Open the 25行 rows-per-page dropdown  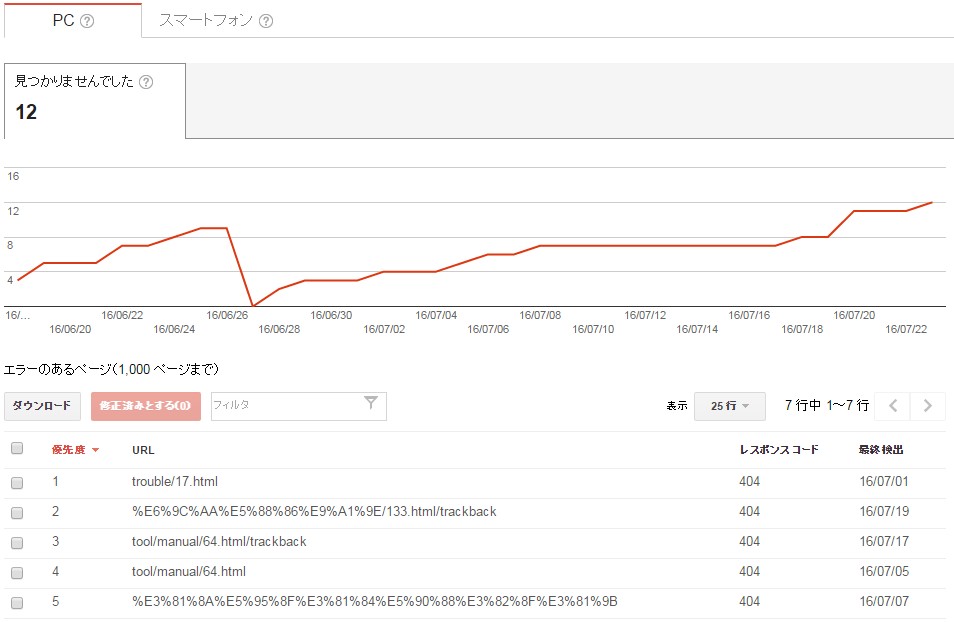[x=729, y=406]
